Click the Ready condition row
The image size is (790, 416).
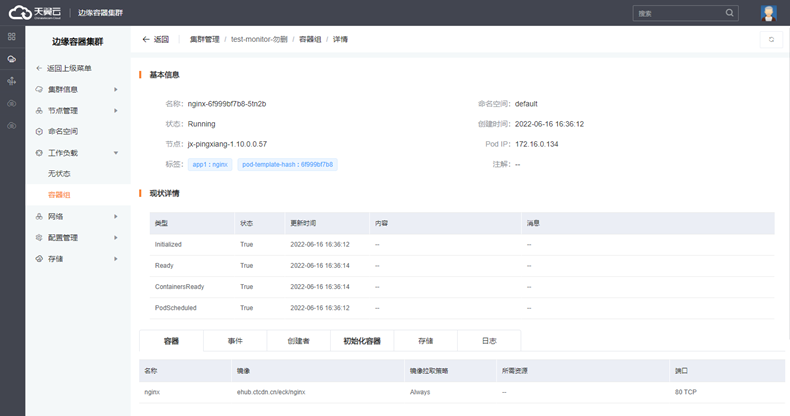tap(462, 265)
